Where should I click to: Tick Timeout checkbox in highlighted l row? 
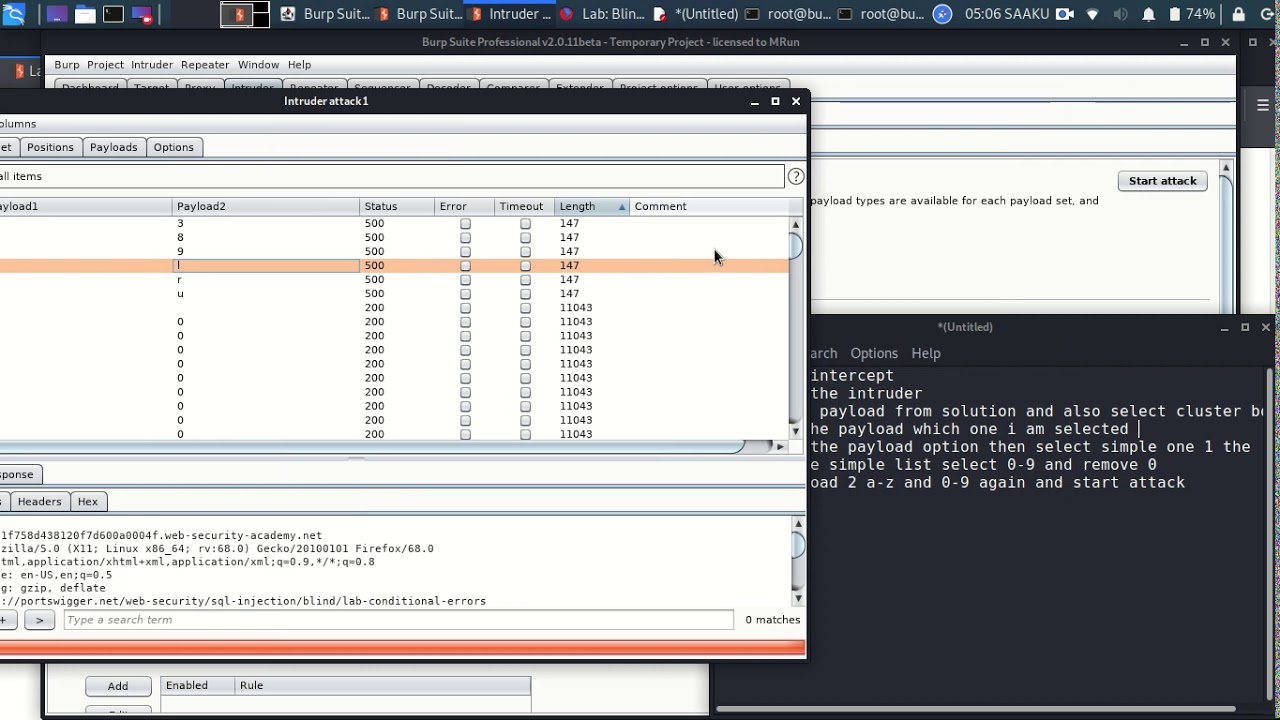click(525, 266)
